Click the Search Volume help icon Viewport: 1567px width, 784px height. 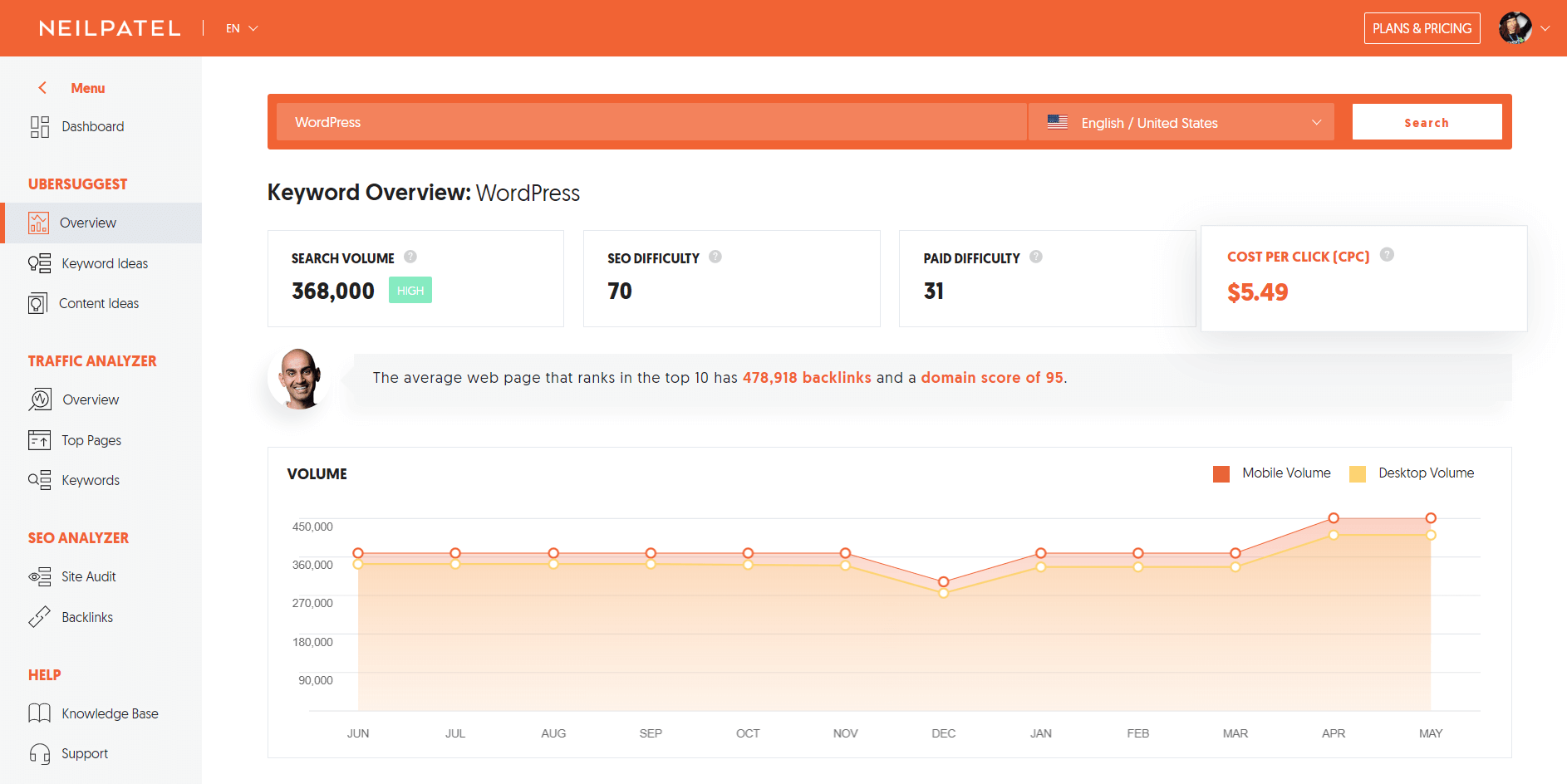coord(410,257)
